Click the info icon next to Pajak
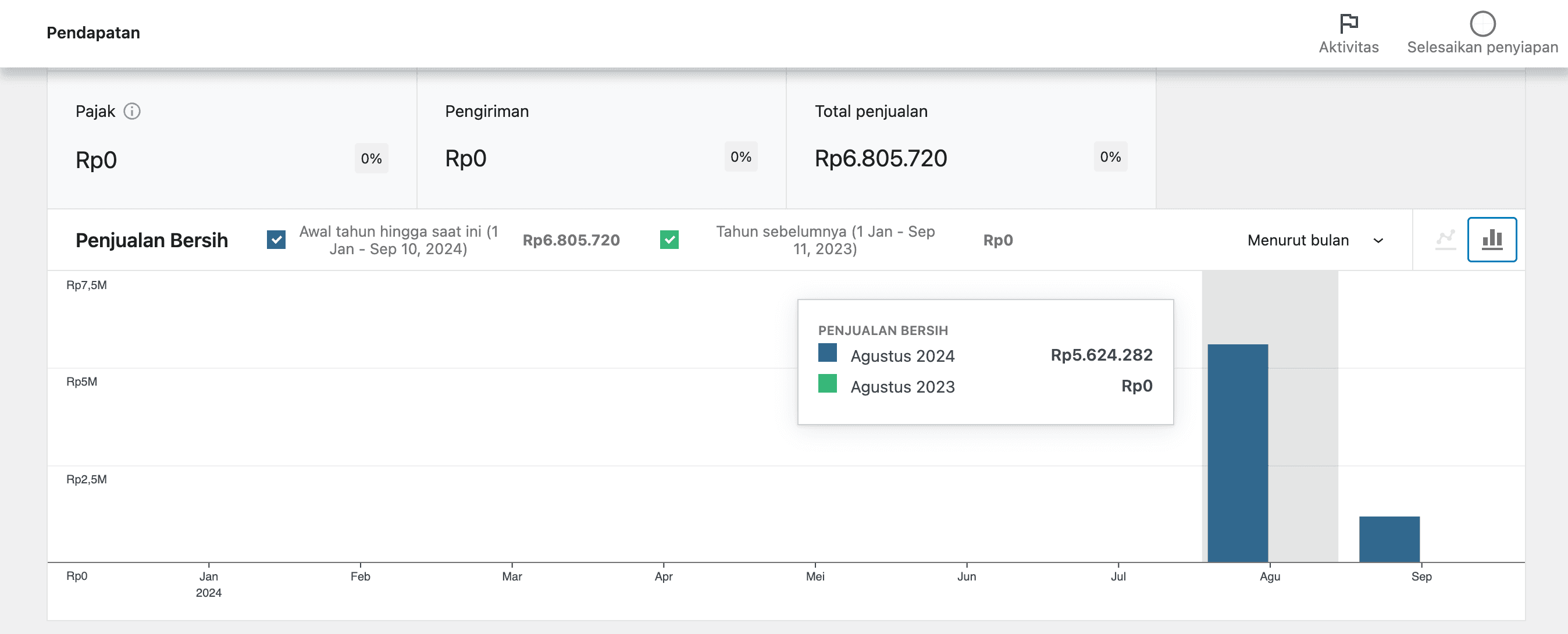 pyautogui.click(x=133, y=112)
